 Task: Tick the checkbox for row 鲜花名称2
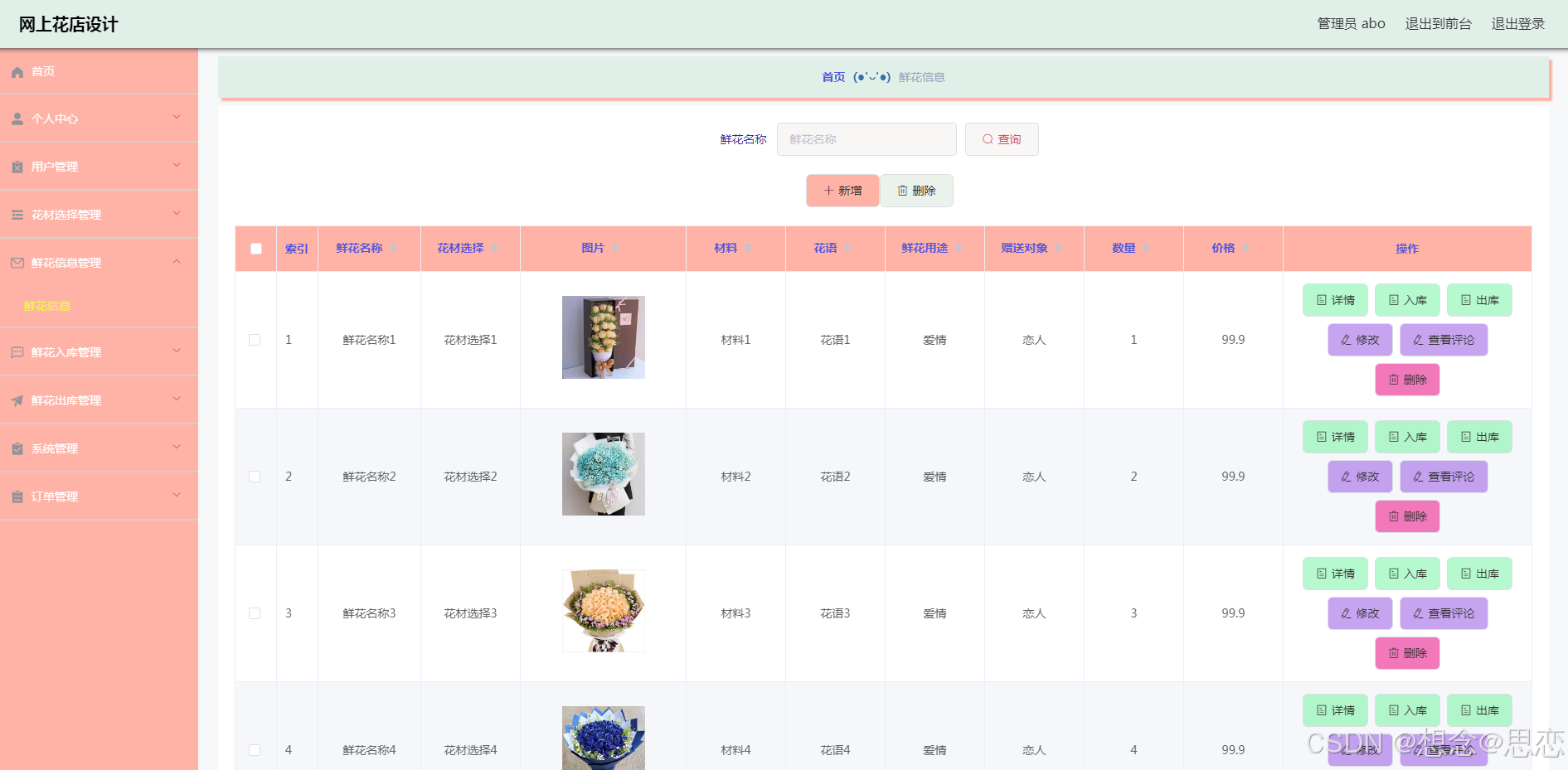pyautogui.click(x=255, y=477)
